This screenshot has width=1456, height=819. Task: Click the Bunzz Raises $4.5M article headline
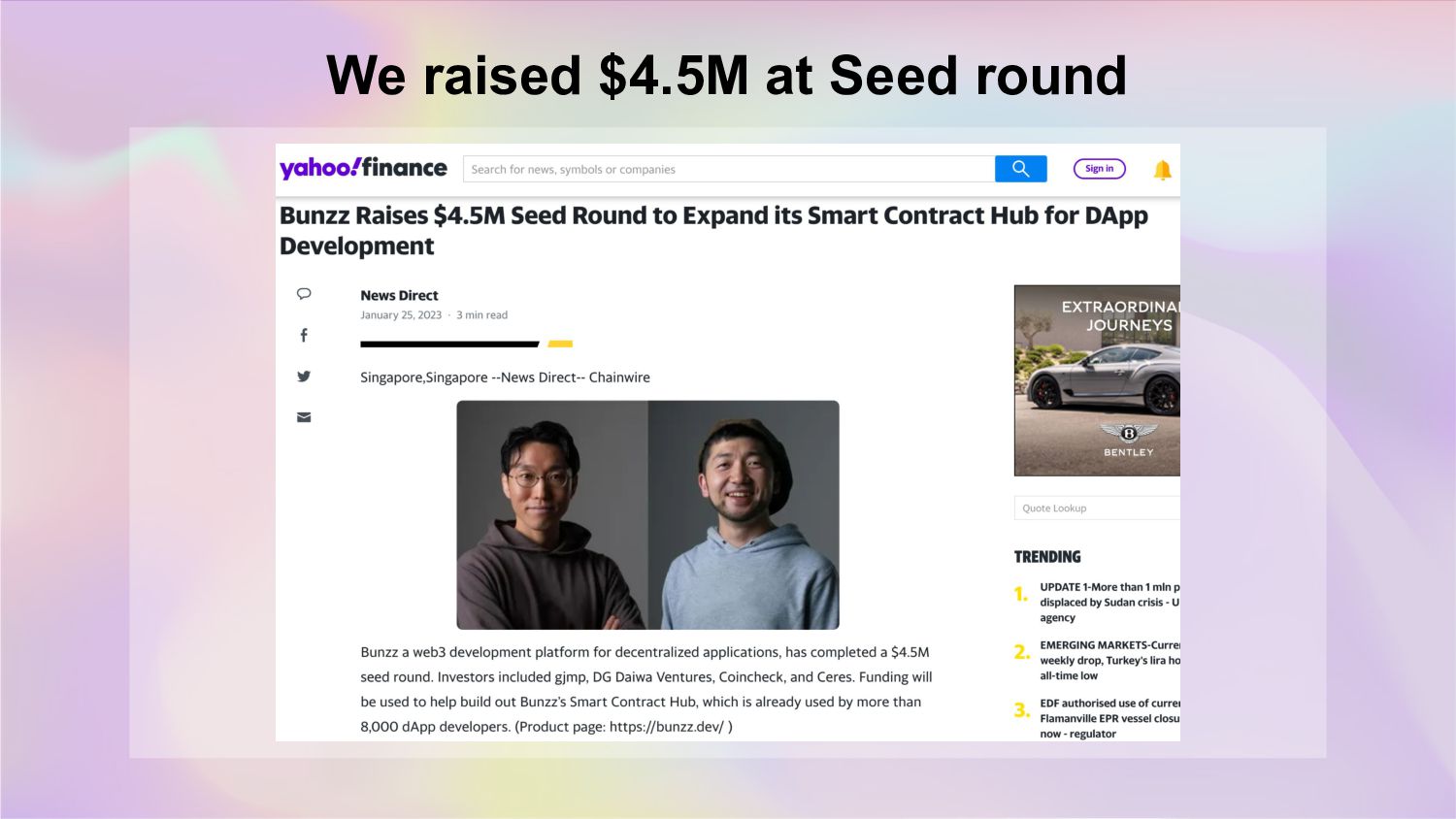click(x=713, y=230)
